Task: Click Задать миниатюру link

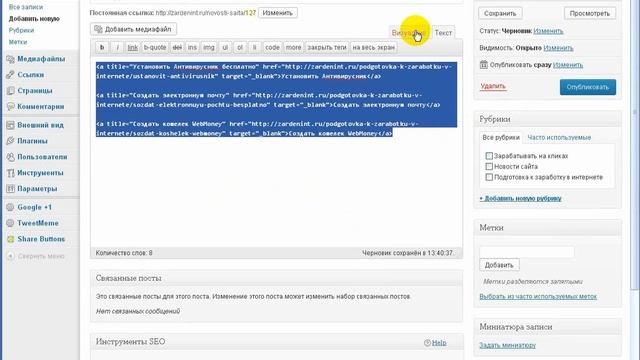Action: tap(507, 345)
